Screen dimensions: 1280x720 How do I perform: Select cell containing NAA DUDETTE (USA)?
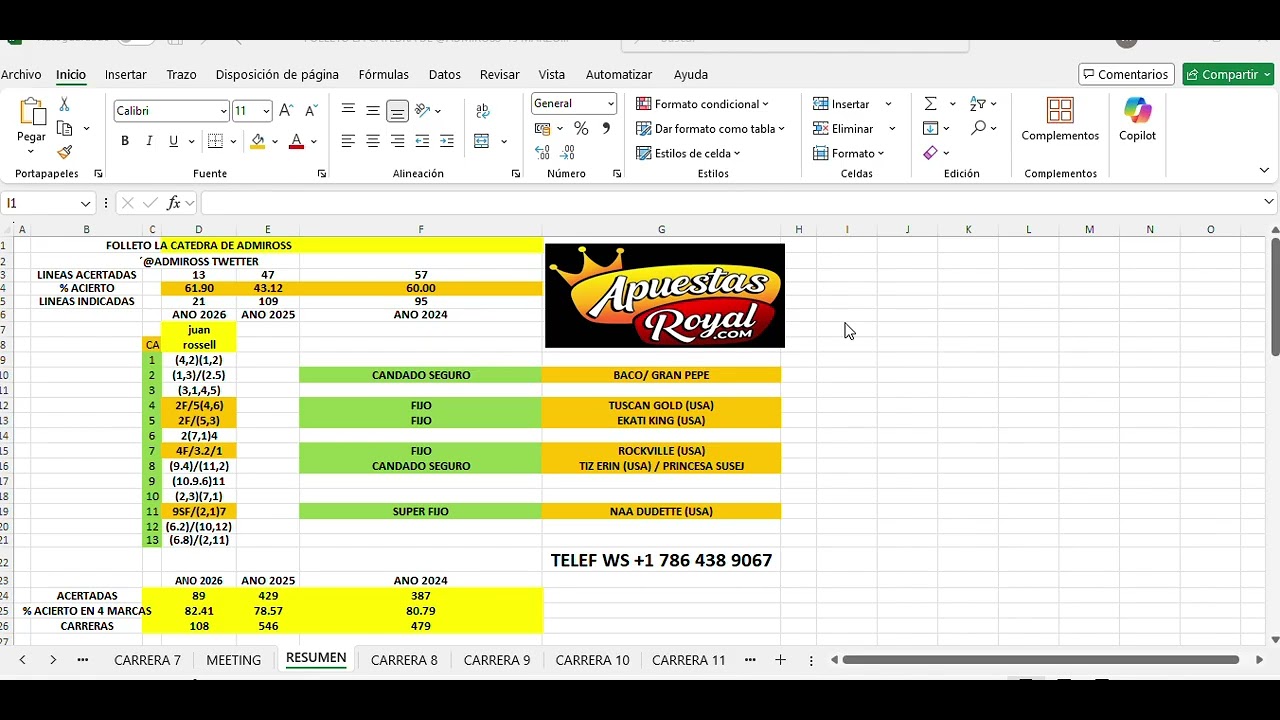point(661,511)
